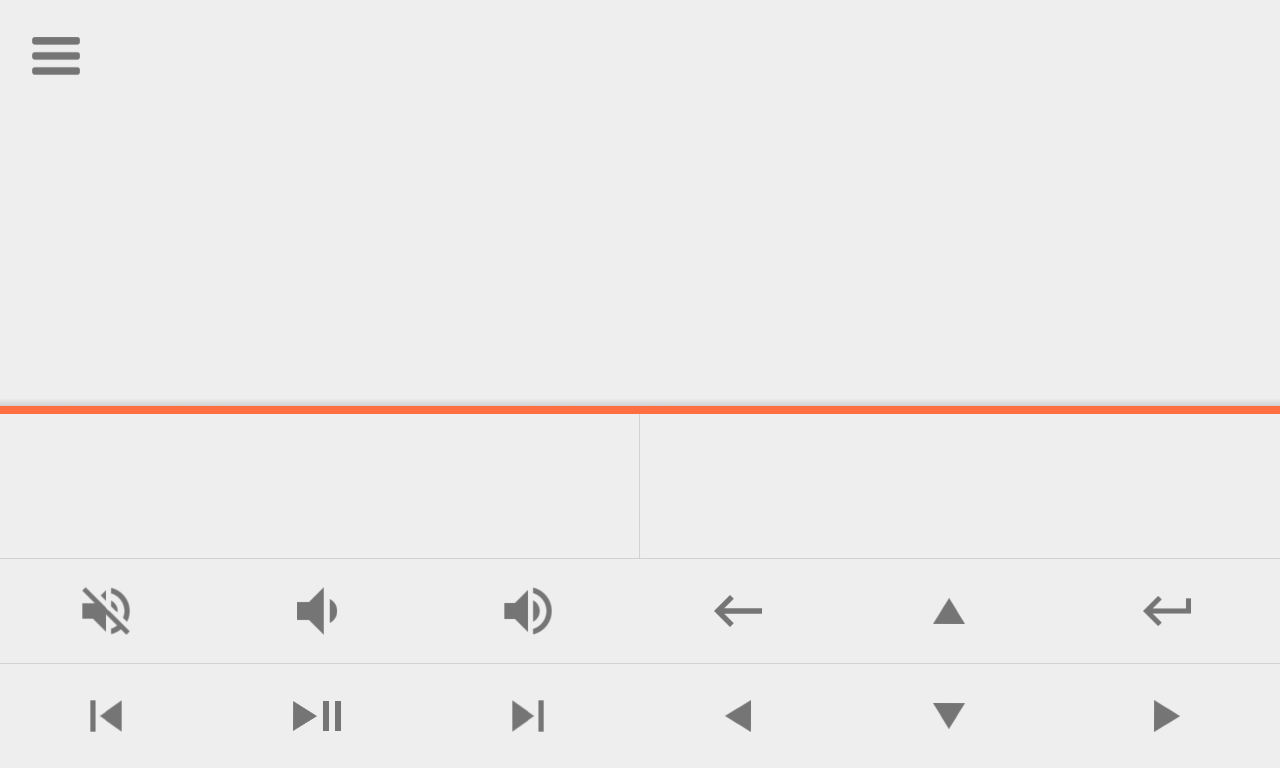Tap the backspace long left arrow key
This screenshot has height=768, width=1280.
coord(738,611)
